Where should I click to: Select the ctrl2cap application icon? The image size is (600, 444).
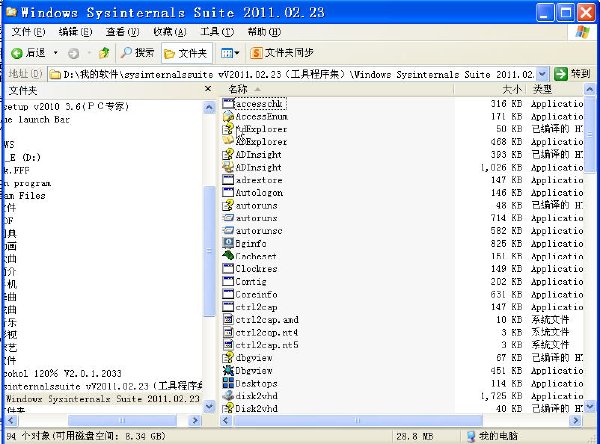(228, 307)
